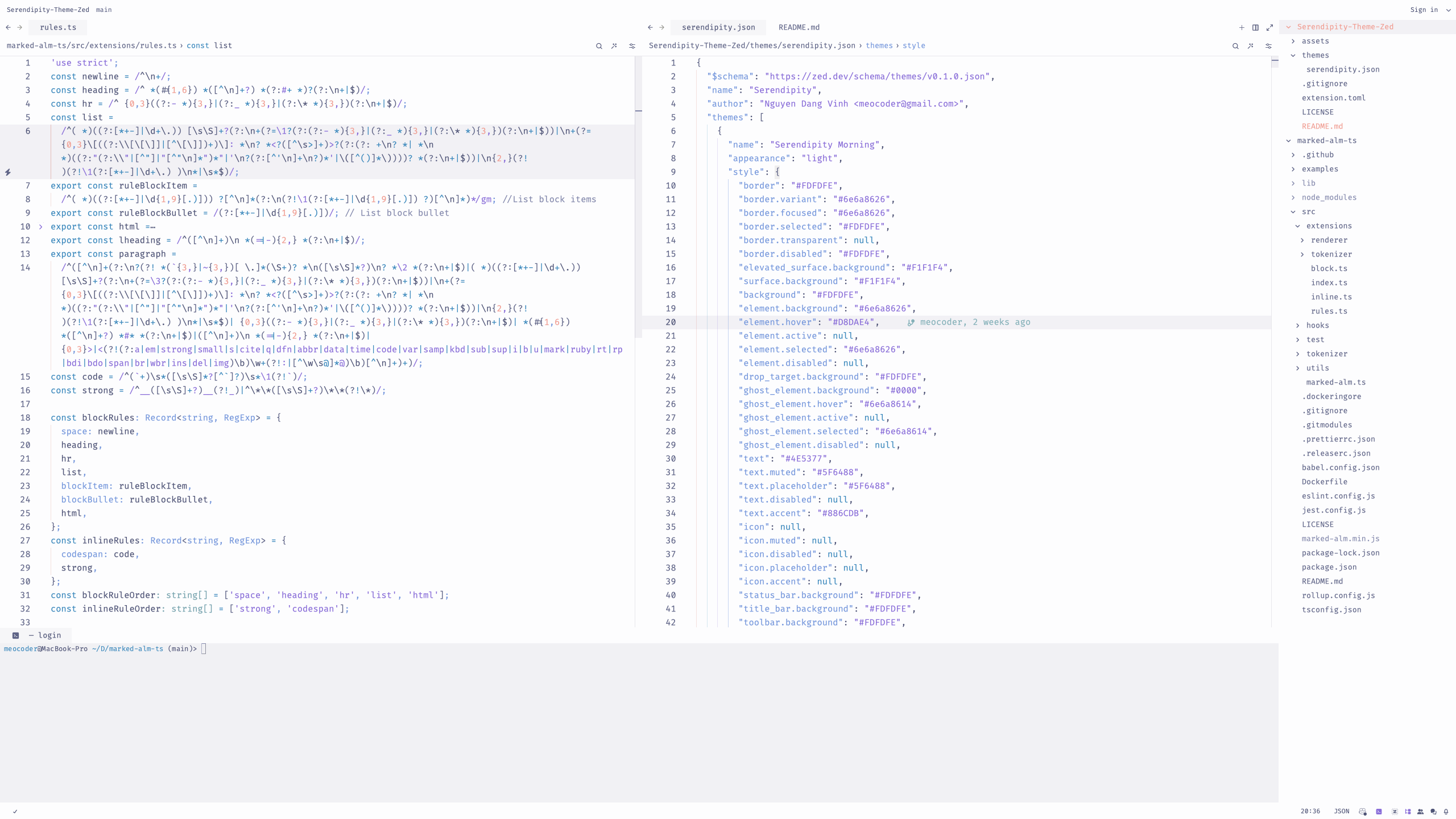This screenshot has width=1456, height=819.
Task: Zoom the right pane with the expand arrows
Action: click(x=1269, y=27)
